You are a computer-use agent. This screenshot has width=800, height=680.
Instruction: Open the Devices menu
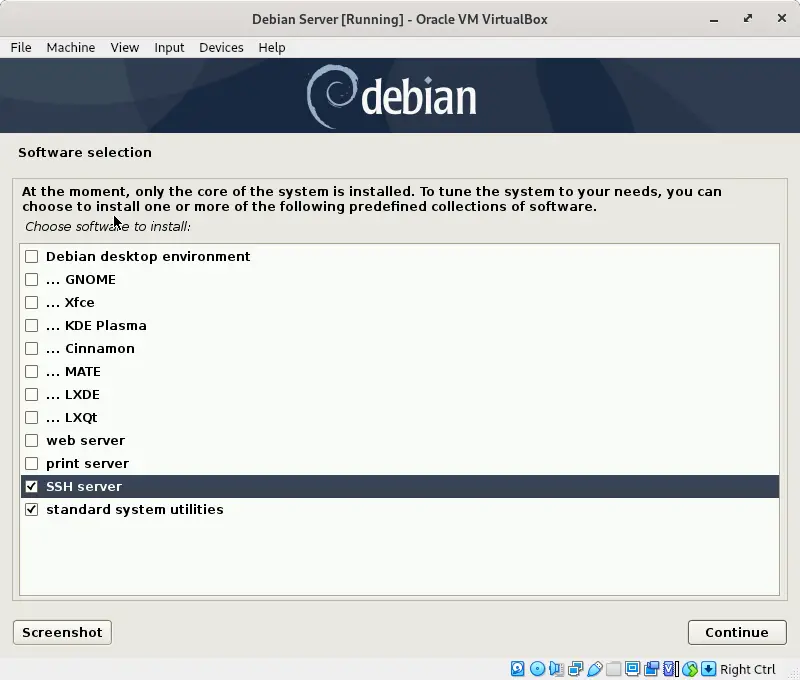221,47
